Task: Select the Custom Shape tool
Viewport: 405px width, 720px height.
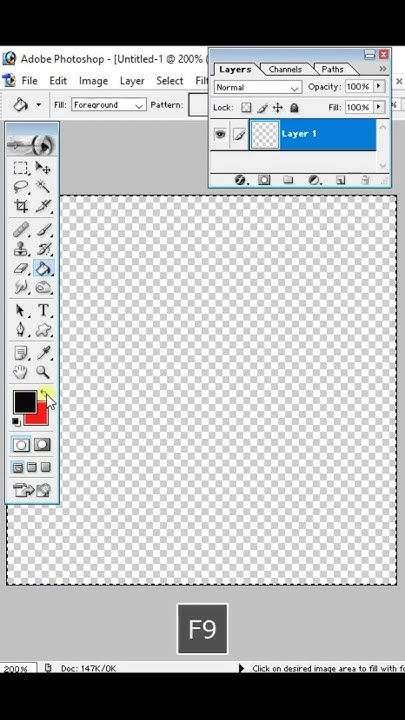Action: [x=43, y=330]
